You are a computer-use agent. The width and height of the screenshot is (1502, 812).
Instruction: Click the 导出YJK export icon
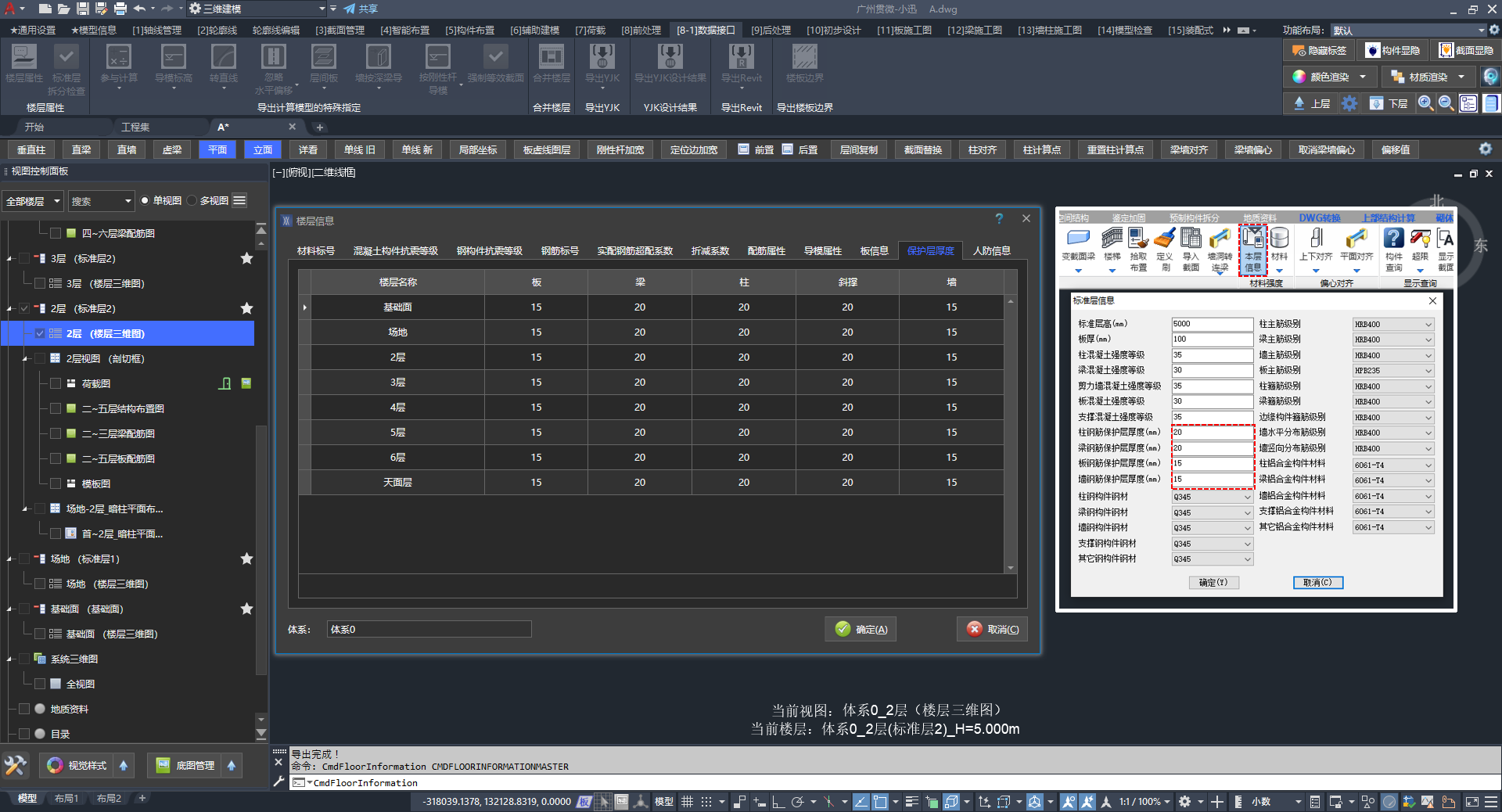[x=602, y=57]
